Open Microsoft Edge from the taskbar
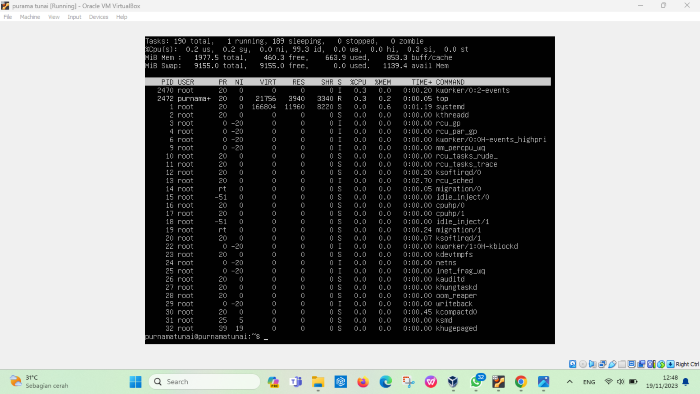Image resolution: width=700 pixels, height=394 pixels. click(x=386, y=382)
